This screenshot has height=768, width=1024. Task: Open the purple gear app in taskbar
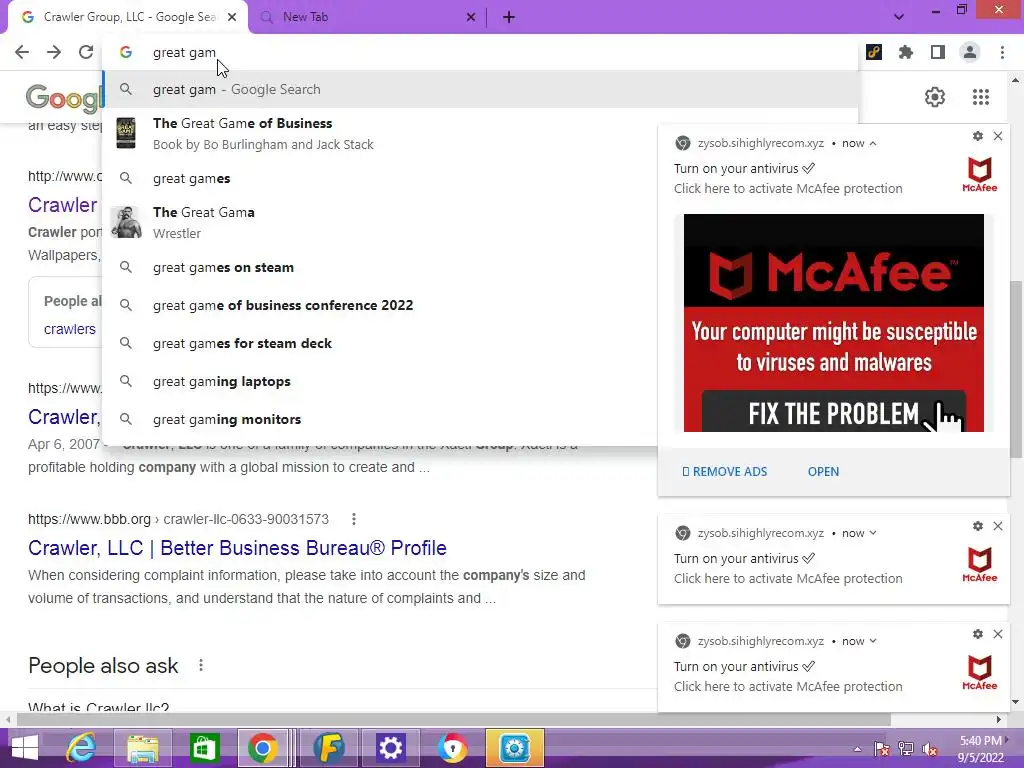point(391,748)
